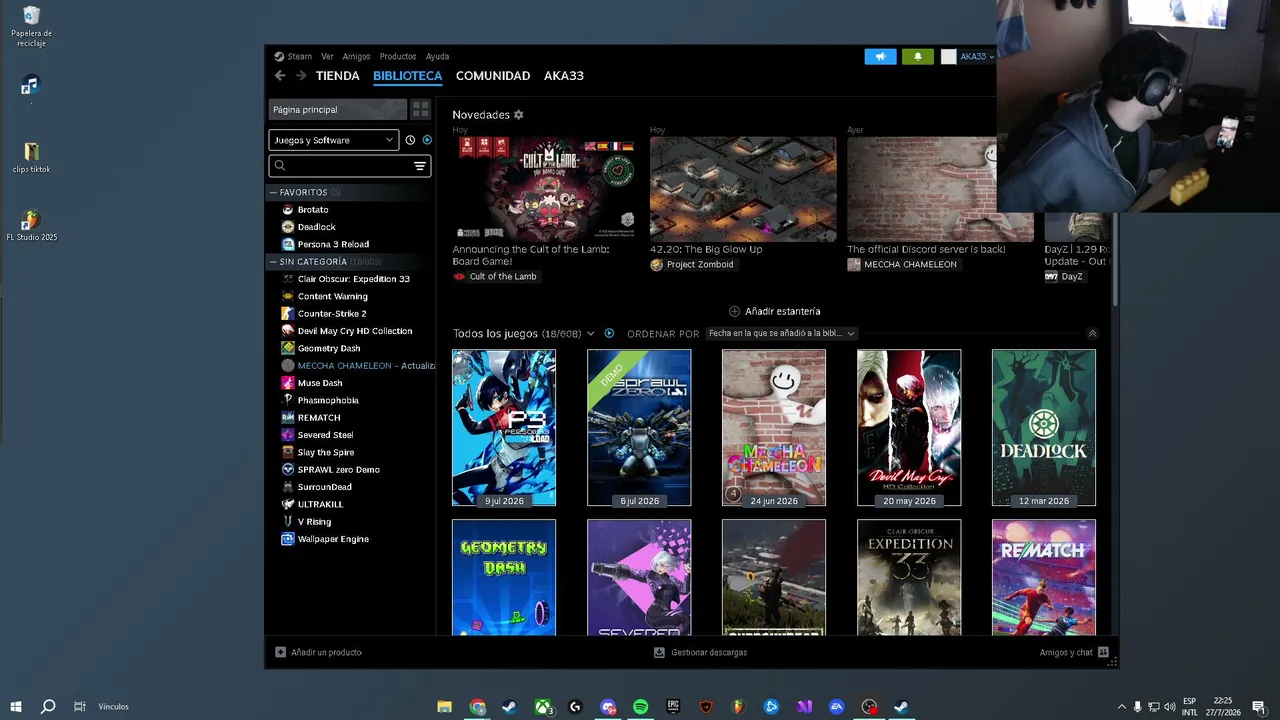Open Battle.net from the taskbar
Viewport: 1280px width, 720px height.
click(x=771, y=707)
